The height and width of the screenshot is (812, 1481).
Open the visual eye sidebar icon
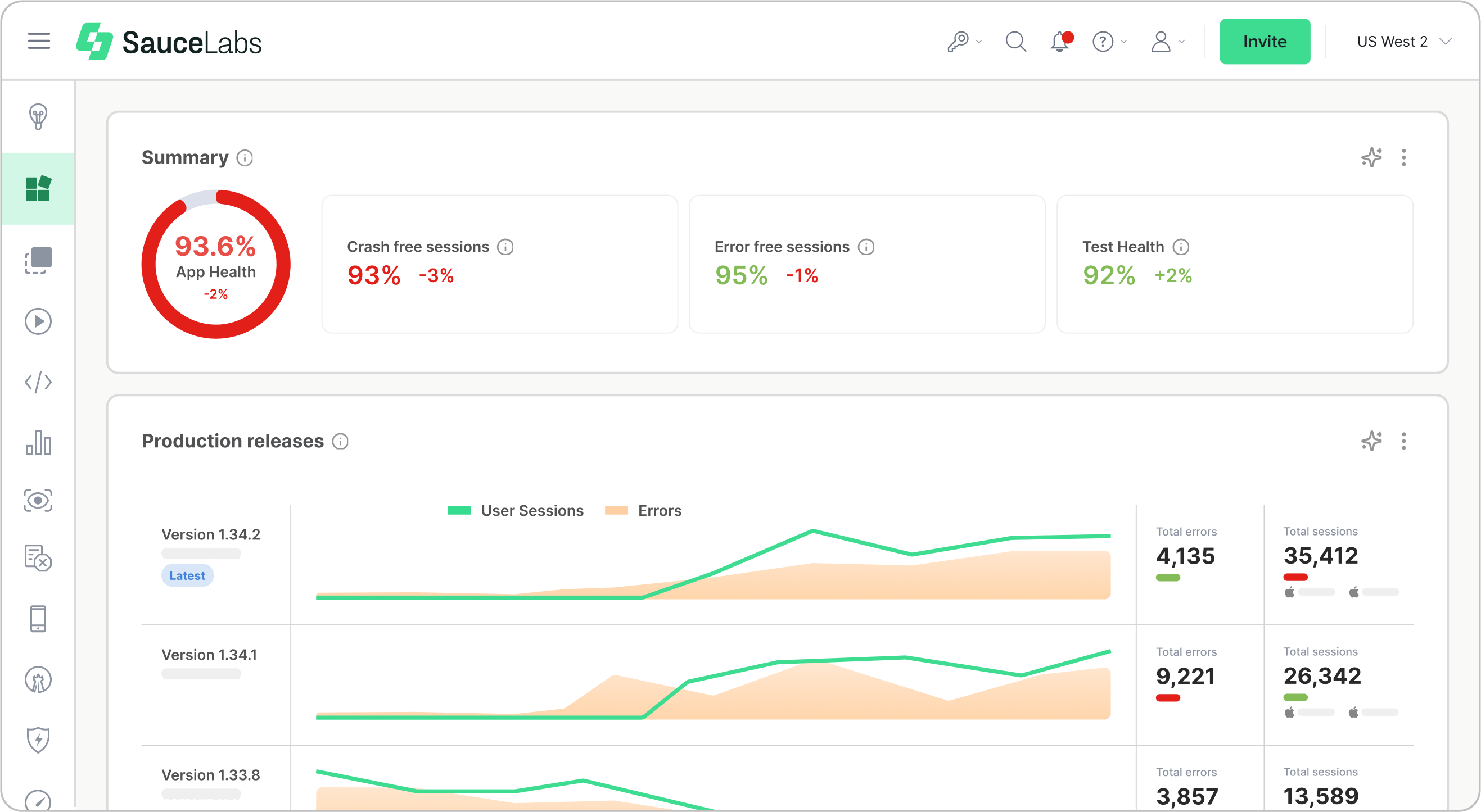point(38,501)
